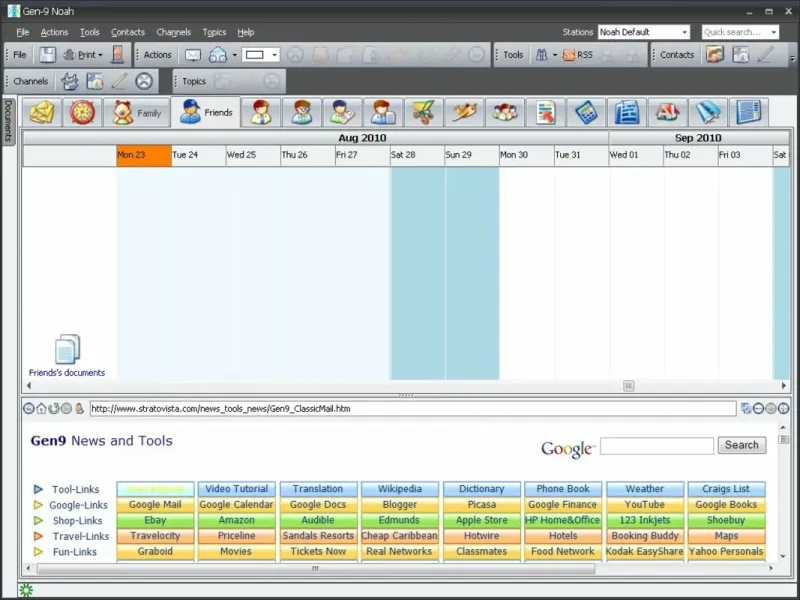Open the Wikipedia link

click(399, 489)
